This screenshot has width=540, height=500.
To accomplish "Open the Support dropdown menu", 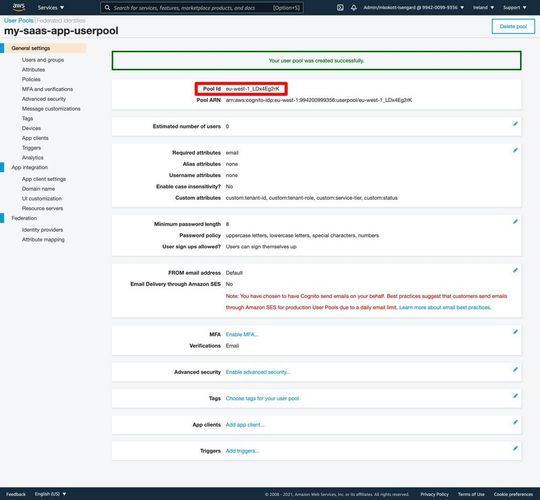I will coord(515,7).
